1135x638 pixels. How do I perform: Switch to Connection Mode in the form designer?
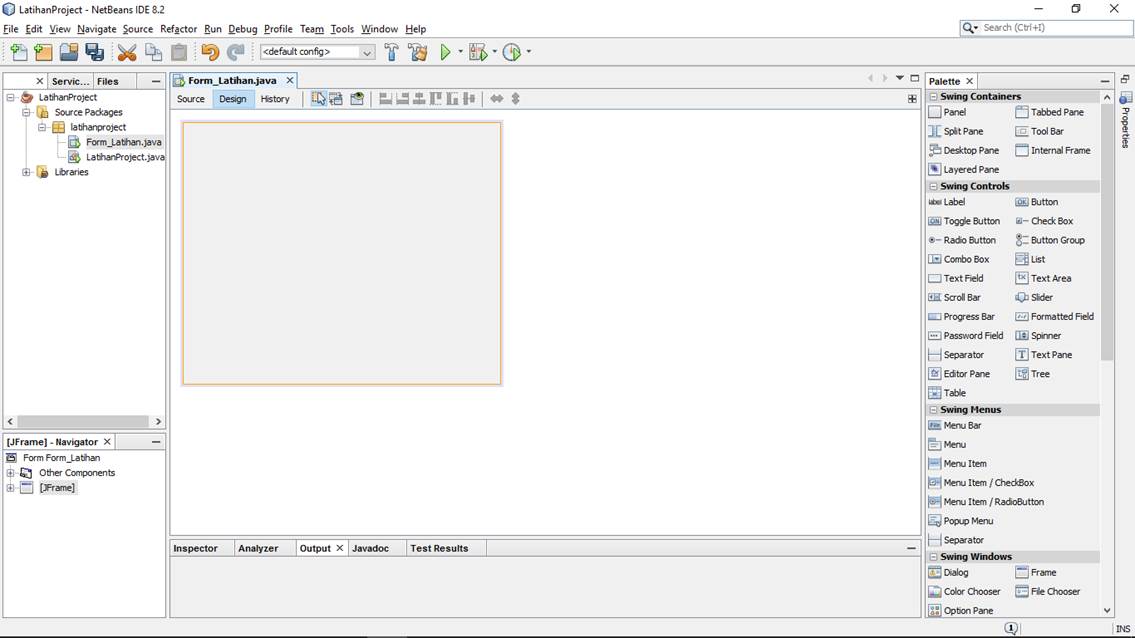click(335, 98)
